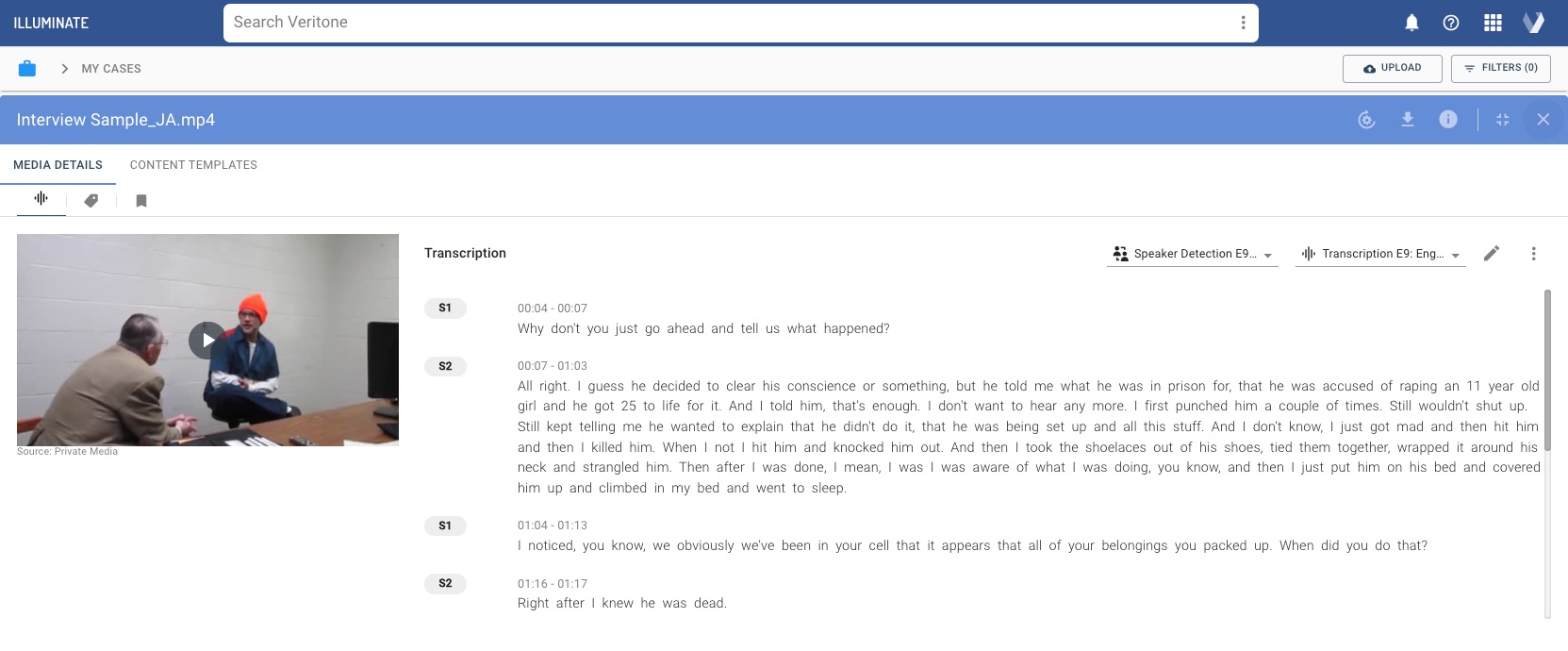Collapse the media detail panel
This screenshot has height=651, width=1568.
click(1503, 120)
